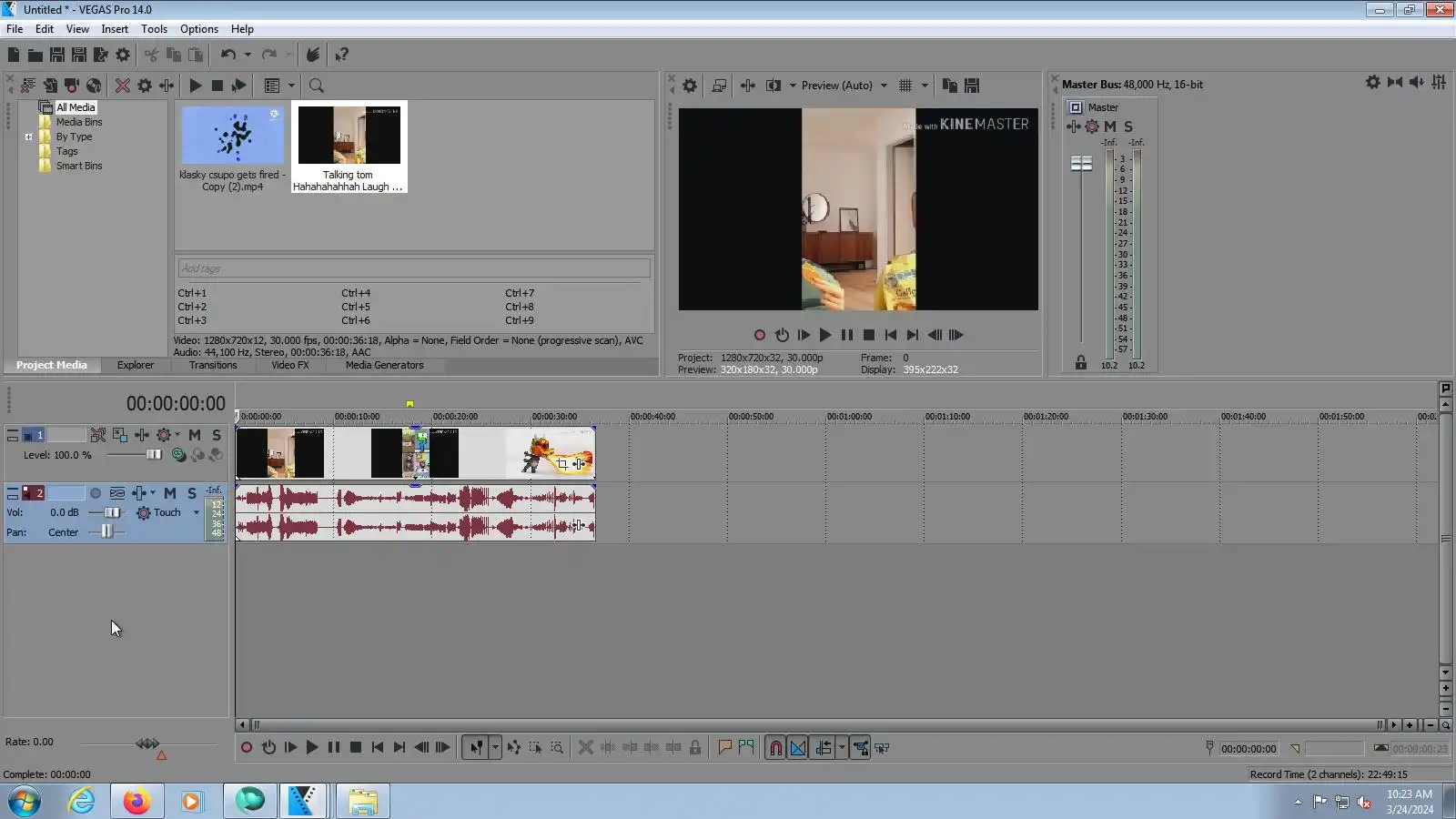Image resolution: width=1456 pixels, height=819 pixels.
Task: Search media with magnifier icon
Action: (317, 86)
